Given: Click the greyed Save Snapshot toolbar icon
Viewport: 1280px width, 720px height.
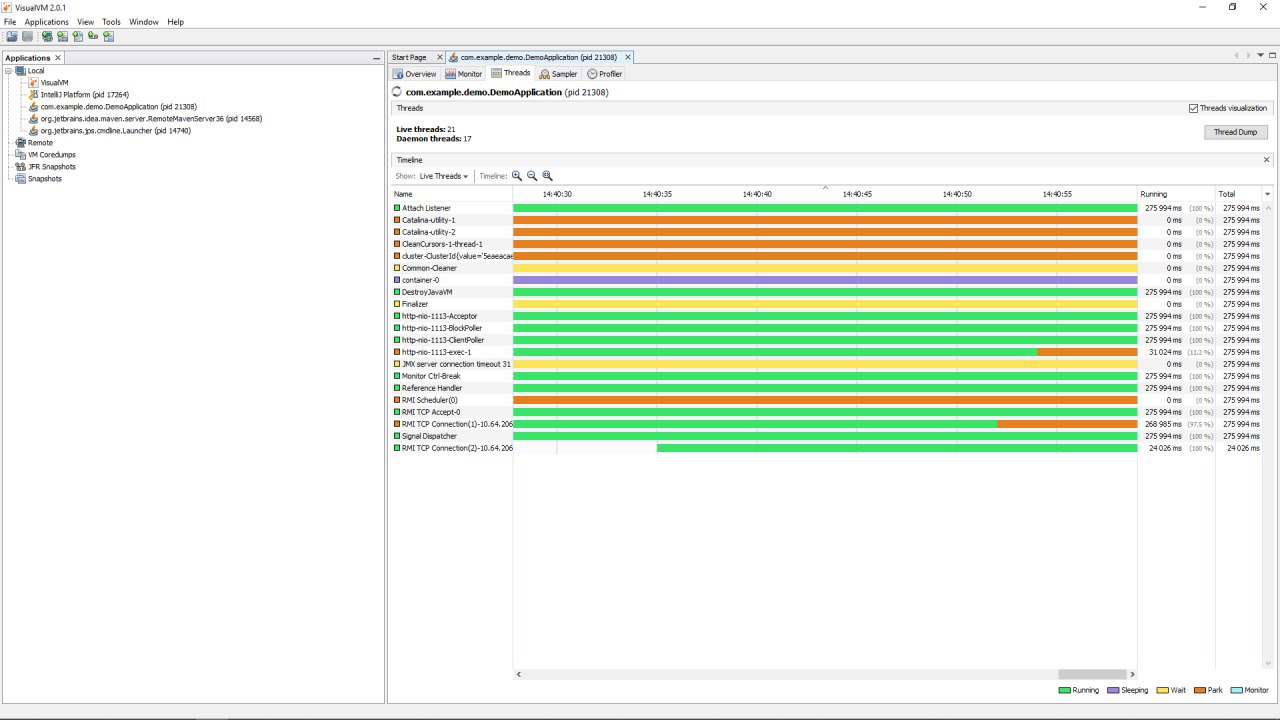Looking at the screenshot, I should tap(27, 37).
